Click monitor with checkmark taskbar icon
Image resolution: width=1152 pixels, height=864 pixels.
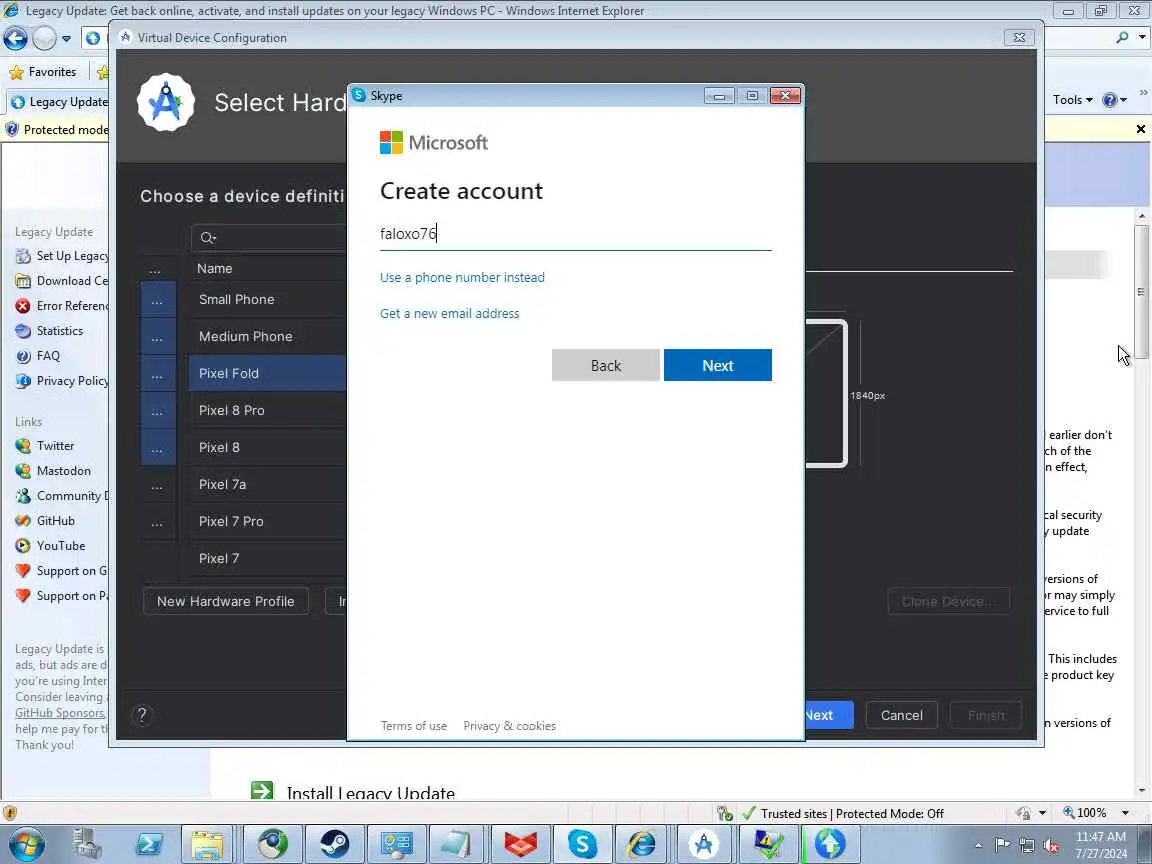768,844
